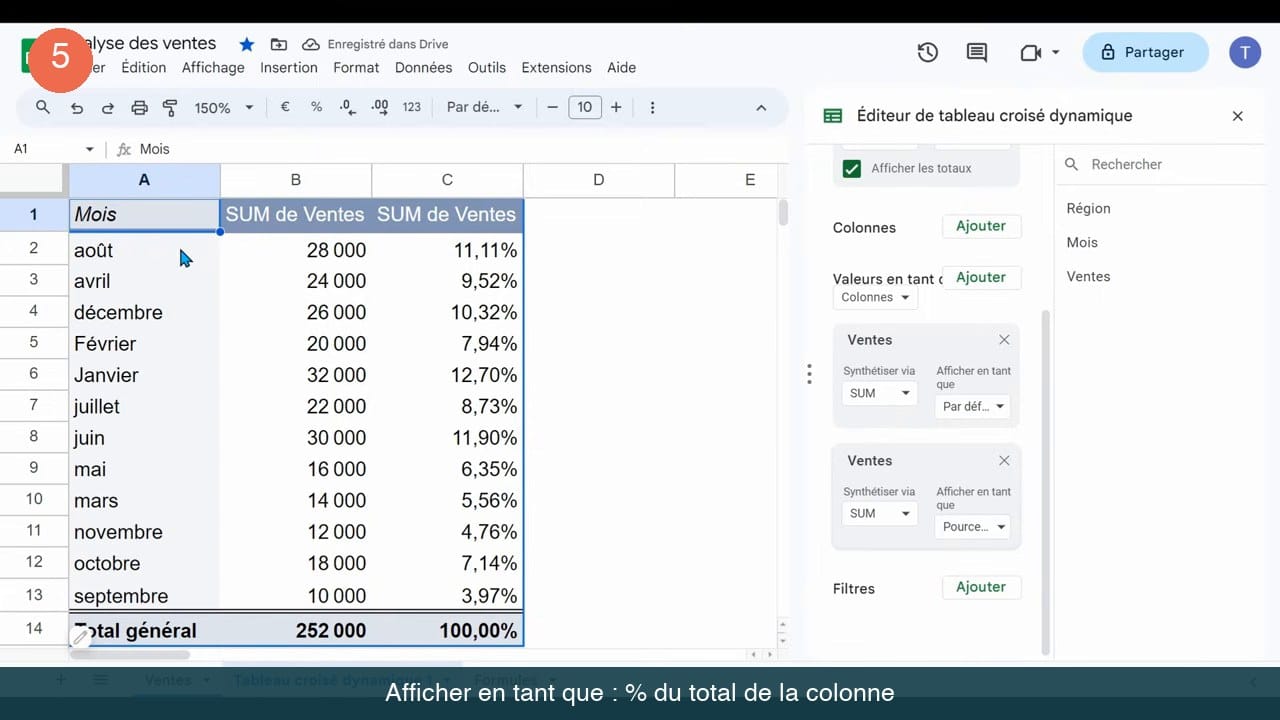Click the search menus magnifier icon
1280x720 pixels.
click(42, 107)
